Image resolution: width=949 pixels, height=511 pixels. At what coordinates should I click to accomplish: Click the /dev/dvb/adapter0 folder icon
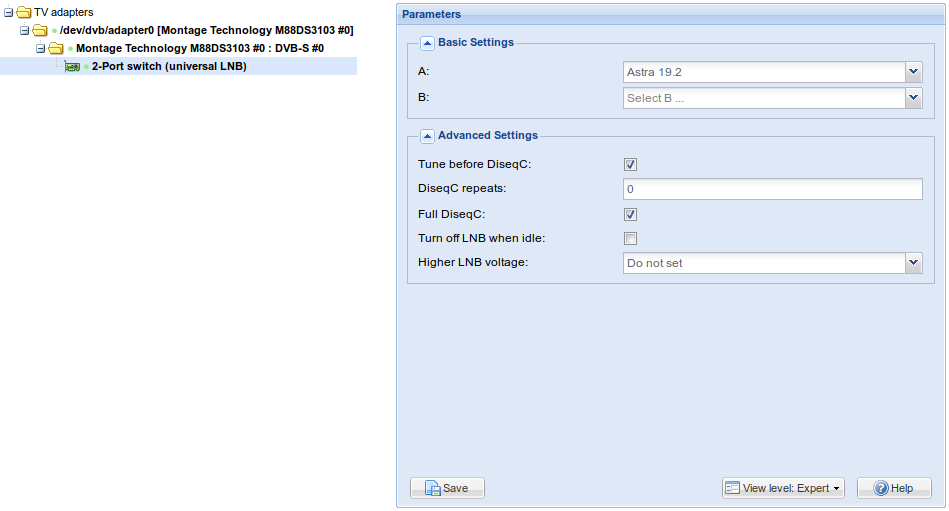click(x=40, y=30)
